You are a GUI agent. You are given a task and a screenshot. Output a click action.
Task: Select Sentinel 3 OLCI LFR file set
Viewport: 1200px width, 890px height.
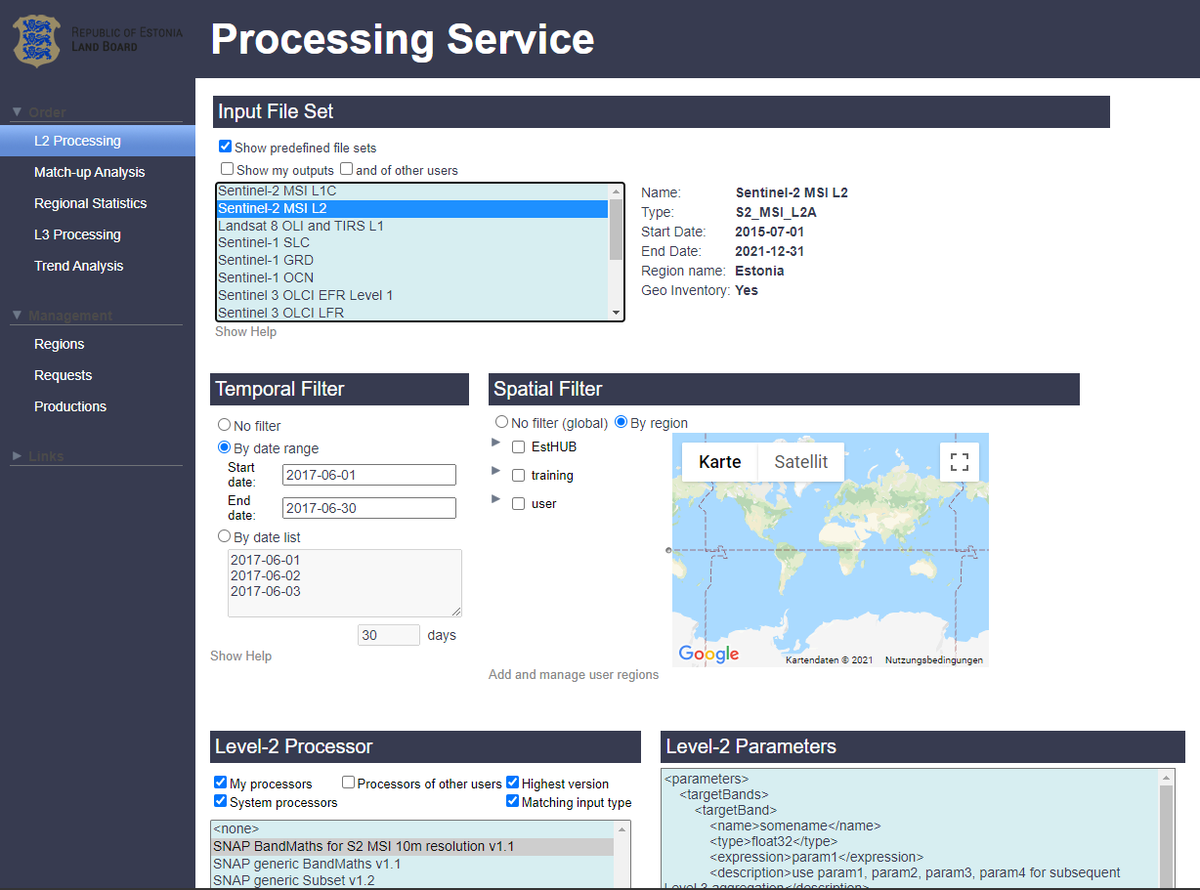(x=413, y=312)
